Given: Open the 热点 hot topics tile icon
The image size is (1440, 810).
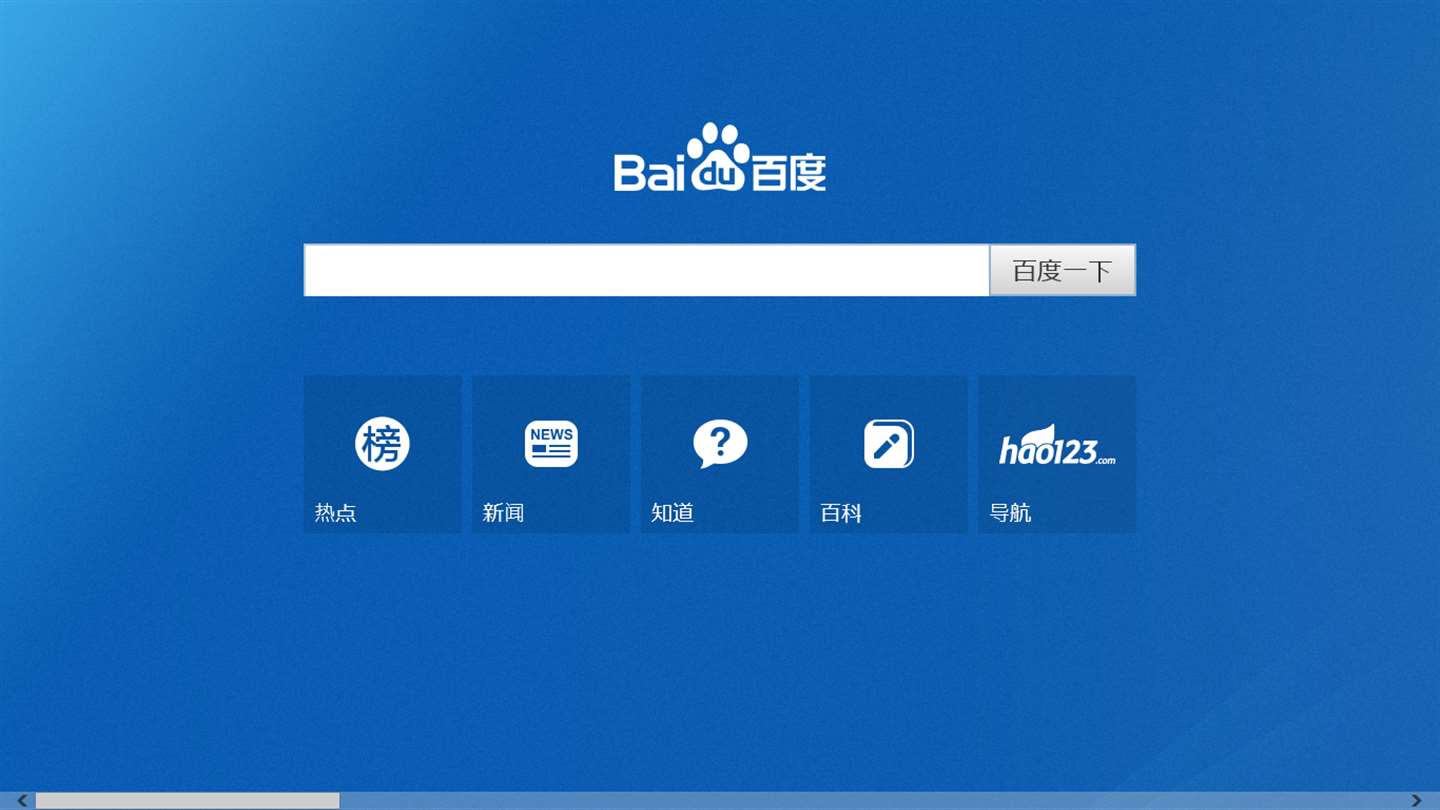Looking at the screenshot, I should coord(382,443).
